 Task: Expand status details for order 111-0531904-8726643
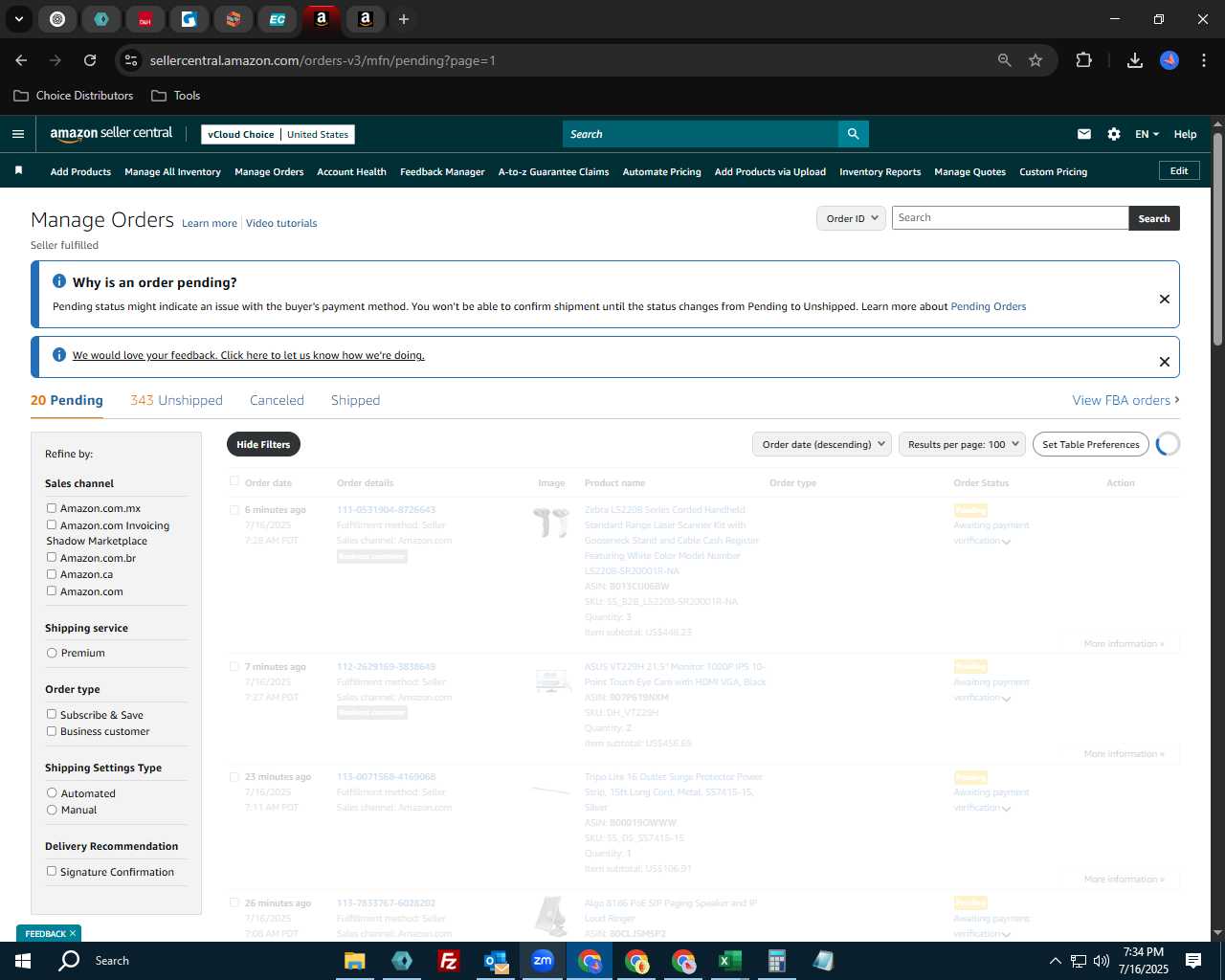pyautogui.click(x=1006, y=542)
